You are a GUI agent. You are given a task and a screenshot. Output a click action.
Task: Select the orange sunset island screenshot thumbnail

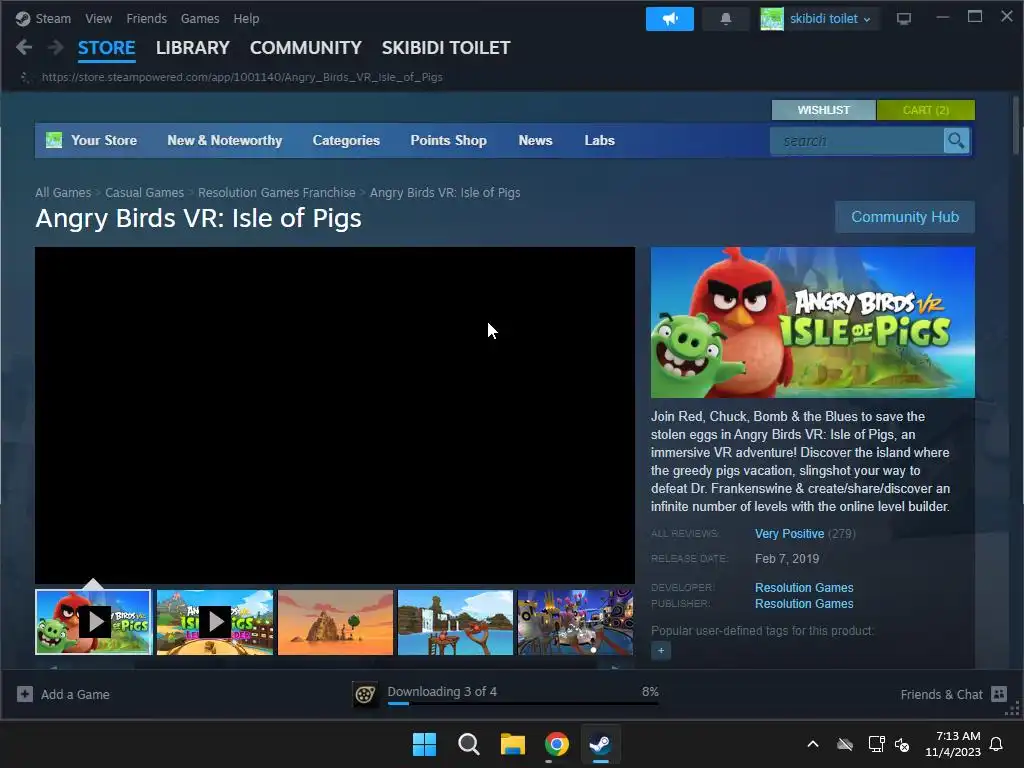(336, 622)
